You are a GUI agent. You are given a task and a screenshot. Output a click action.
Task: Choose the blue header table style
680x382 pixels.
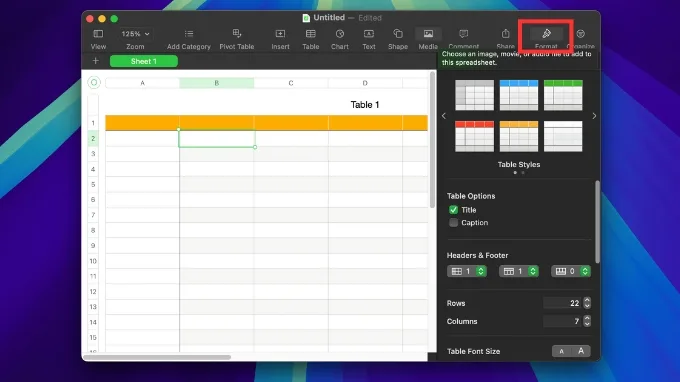click(x=519, y=95)
